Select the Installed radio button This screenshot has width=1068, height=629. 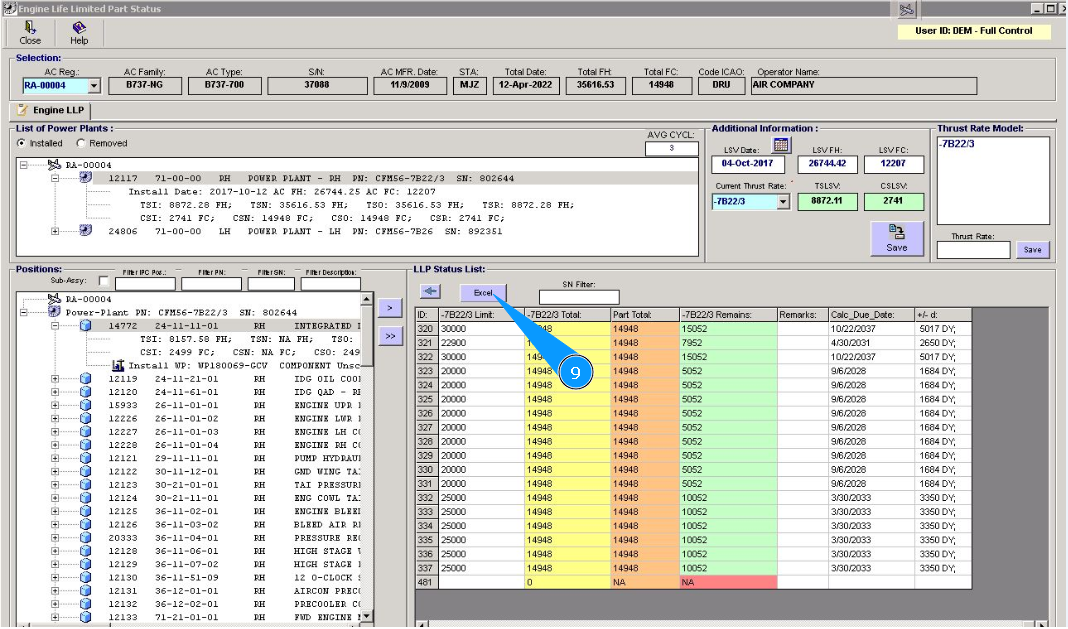[21, 143]
